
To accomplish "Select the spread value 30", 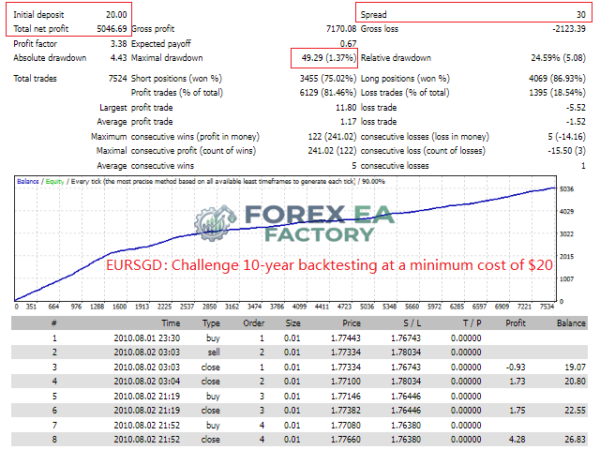I will coord(581,15).
